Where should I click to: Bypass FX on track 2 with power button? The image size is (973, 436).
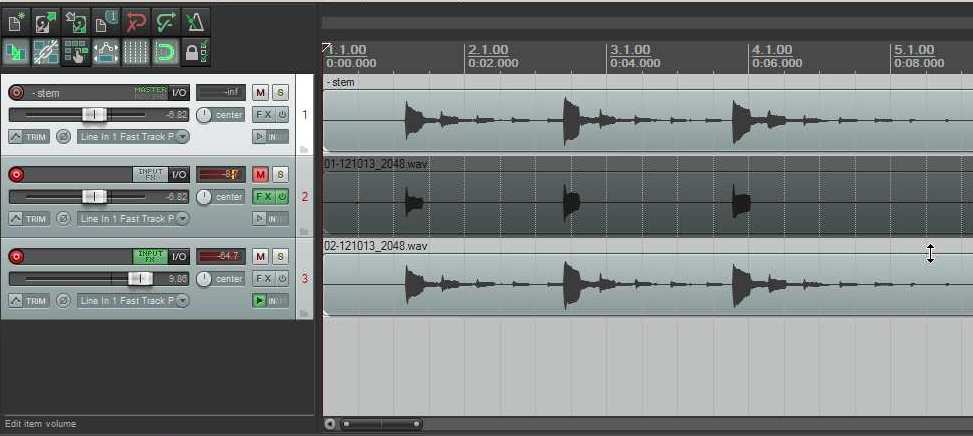(282, 197)
